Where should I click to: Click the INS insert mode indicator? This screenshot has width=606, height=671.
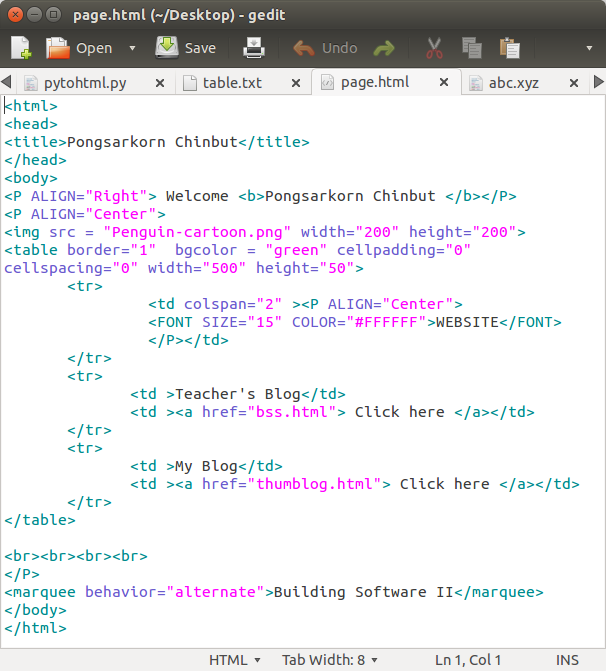tap(567, 660)
